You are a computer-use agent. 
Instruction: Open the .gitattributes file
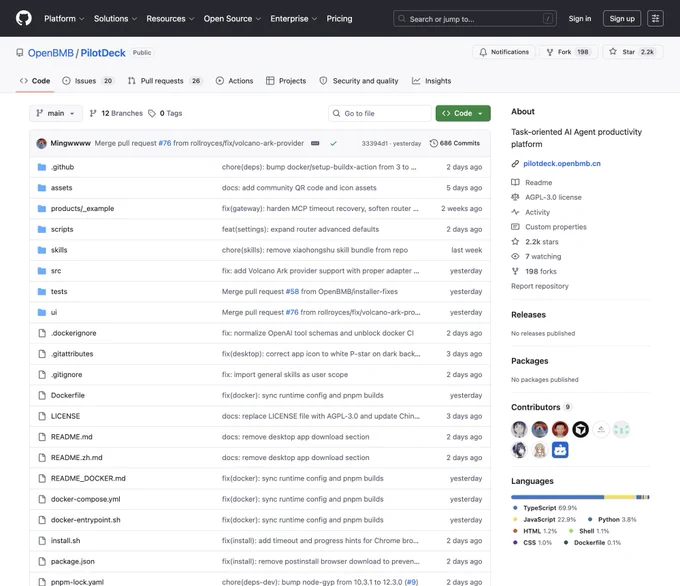pyautogui.click(x=72, y=354)
